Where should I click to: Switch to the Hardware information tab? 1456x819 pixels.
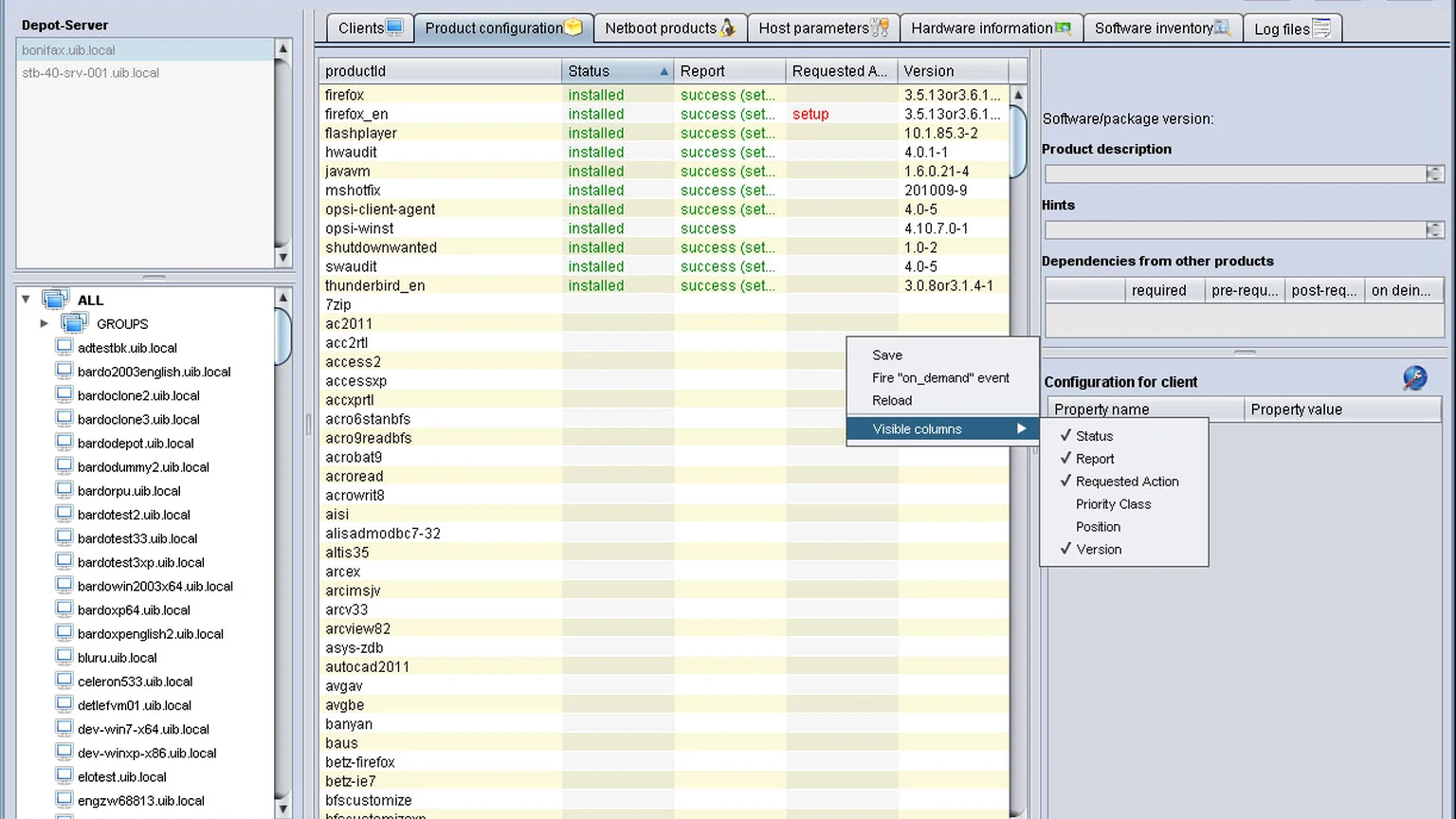click(x=991, y=28)
